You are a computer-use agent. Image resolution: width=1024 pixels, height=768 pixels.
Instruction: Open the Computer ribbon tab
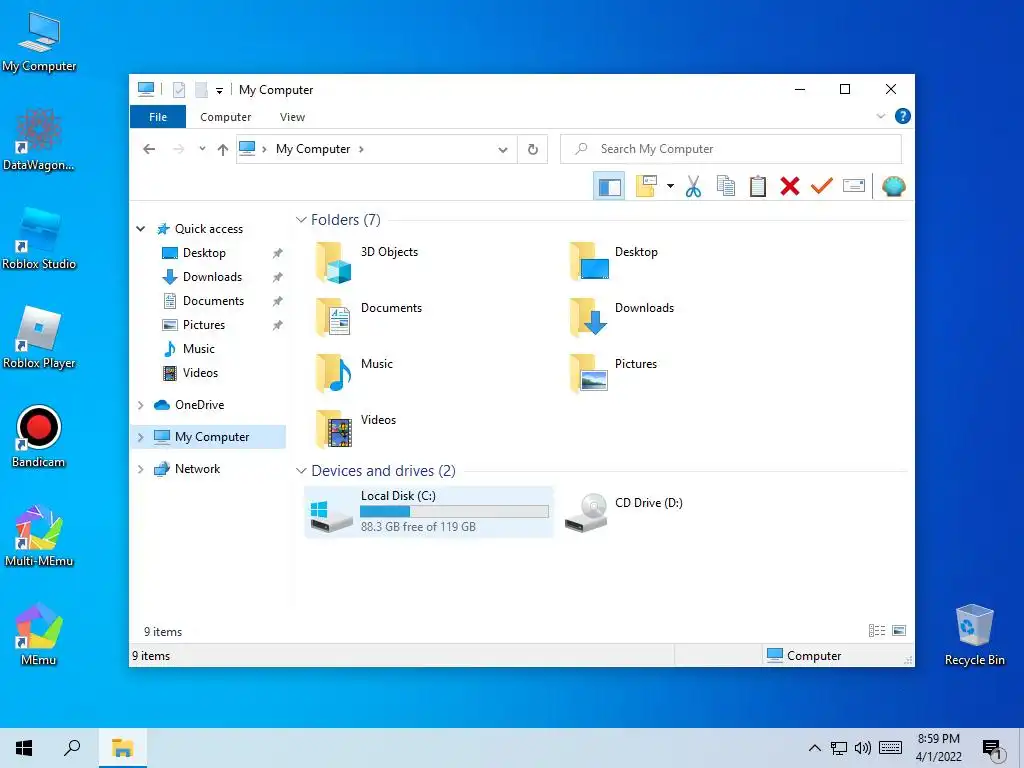tap(225, 117)
